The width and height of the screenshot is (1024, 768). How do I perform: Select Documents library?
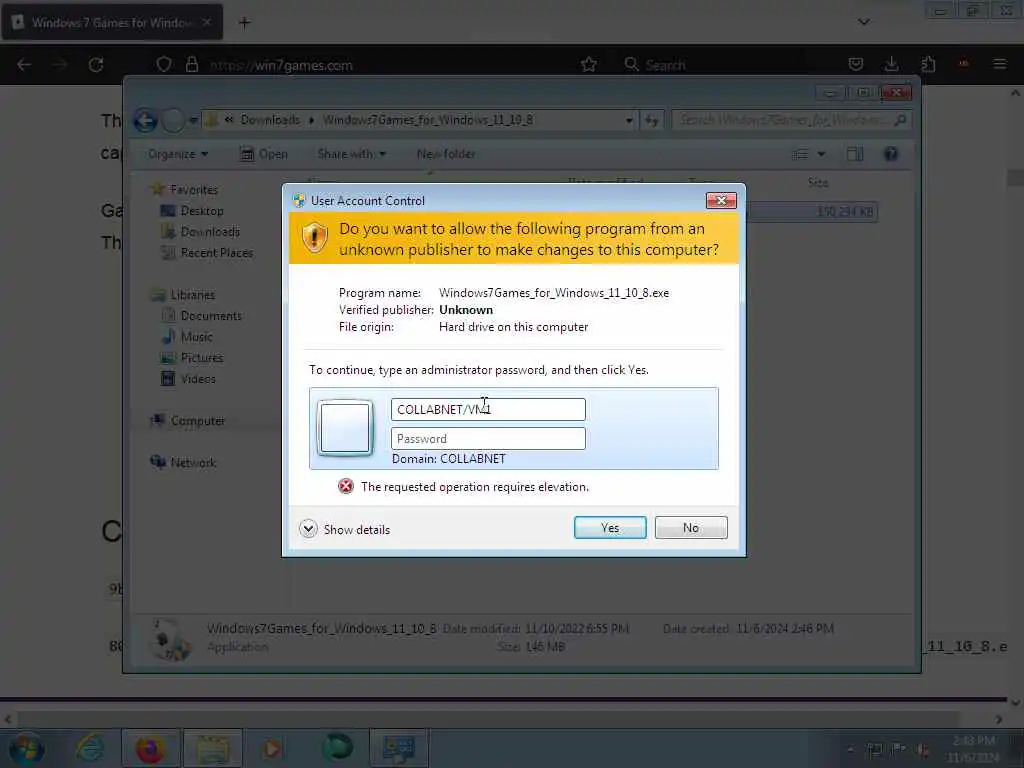211,316
